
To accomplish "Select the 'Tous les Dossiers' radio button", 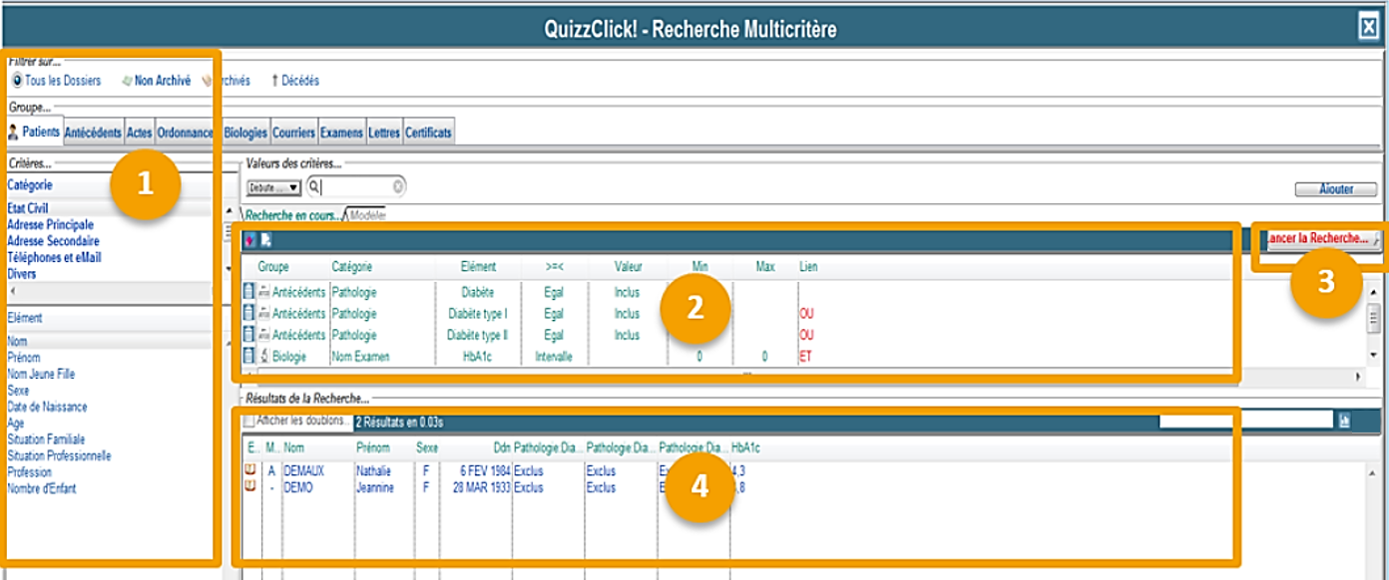I will tap(17, 81).
